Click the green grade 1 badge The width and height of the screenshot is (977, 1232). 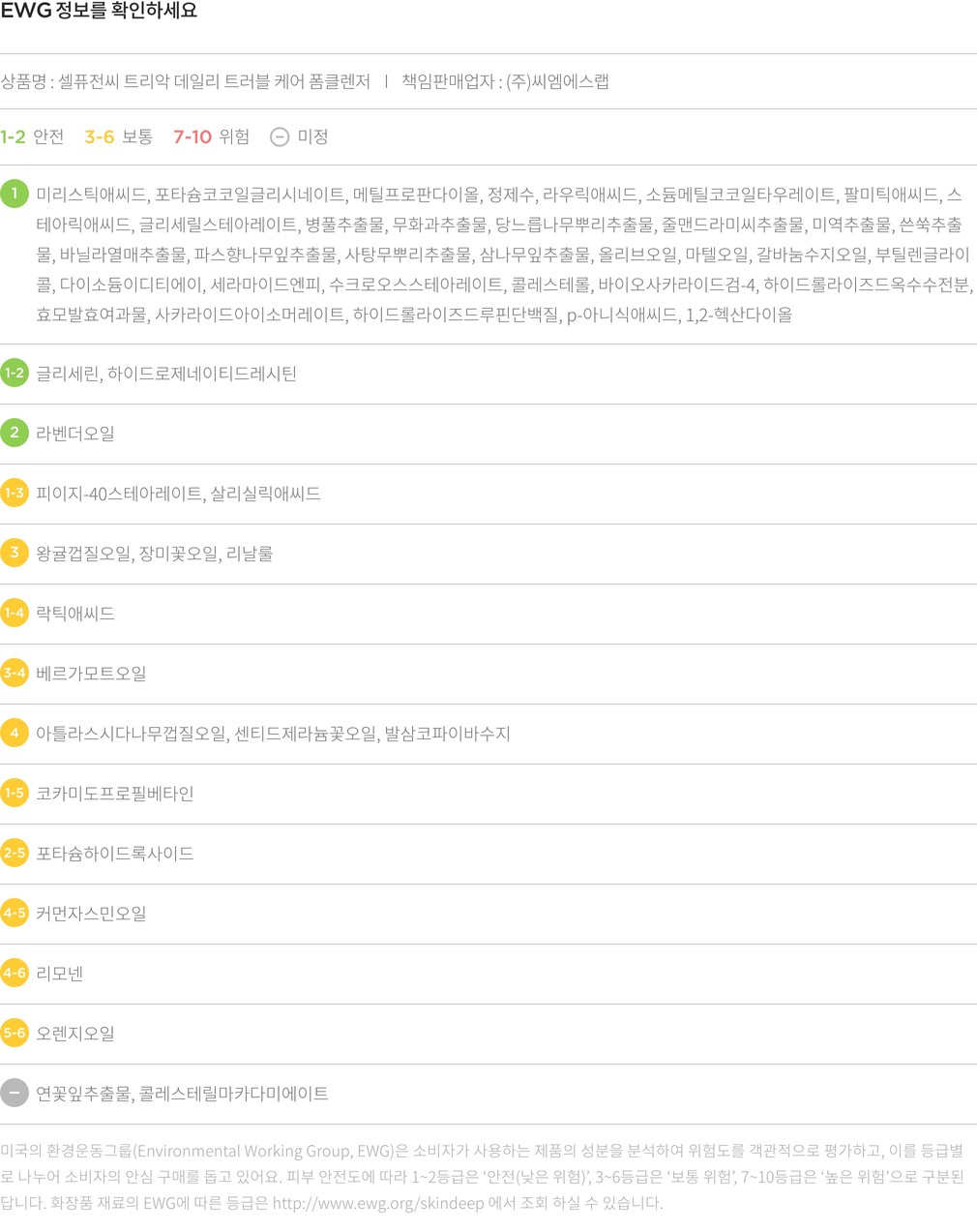(x=15, y=194)
